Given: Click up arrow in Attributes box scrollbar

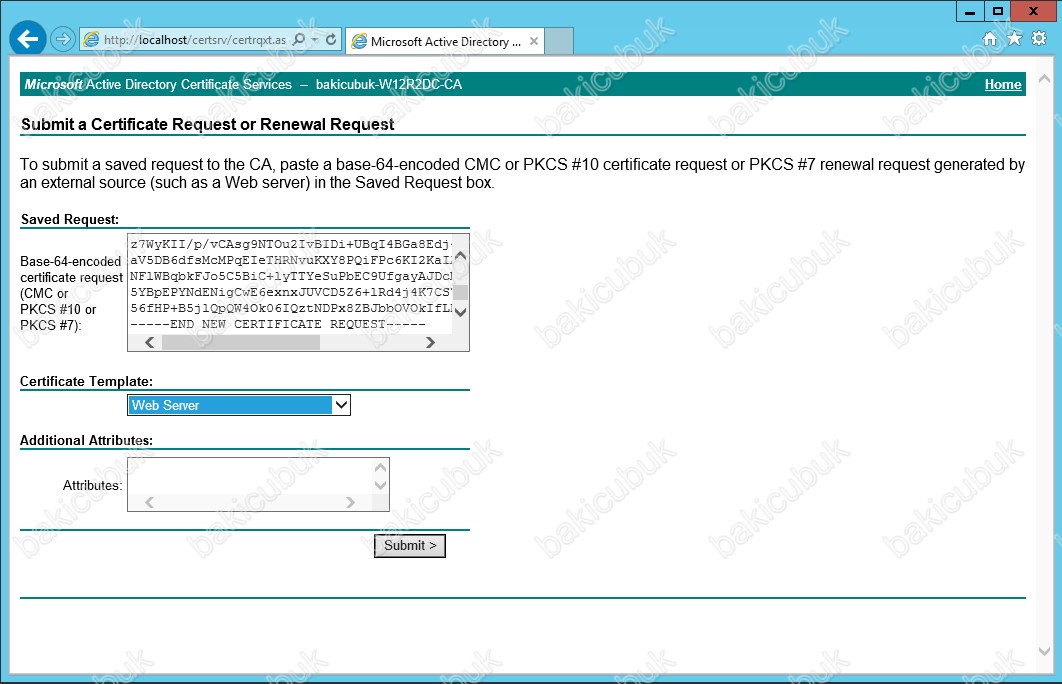Looking at the screenshot, I should pyautogui.click(x=381, y=467).
